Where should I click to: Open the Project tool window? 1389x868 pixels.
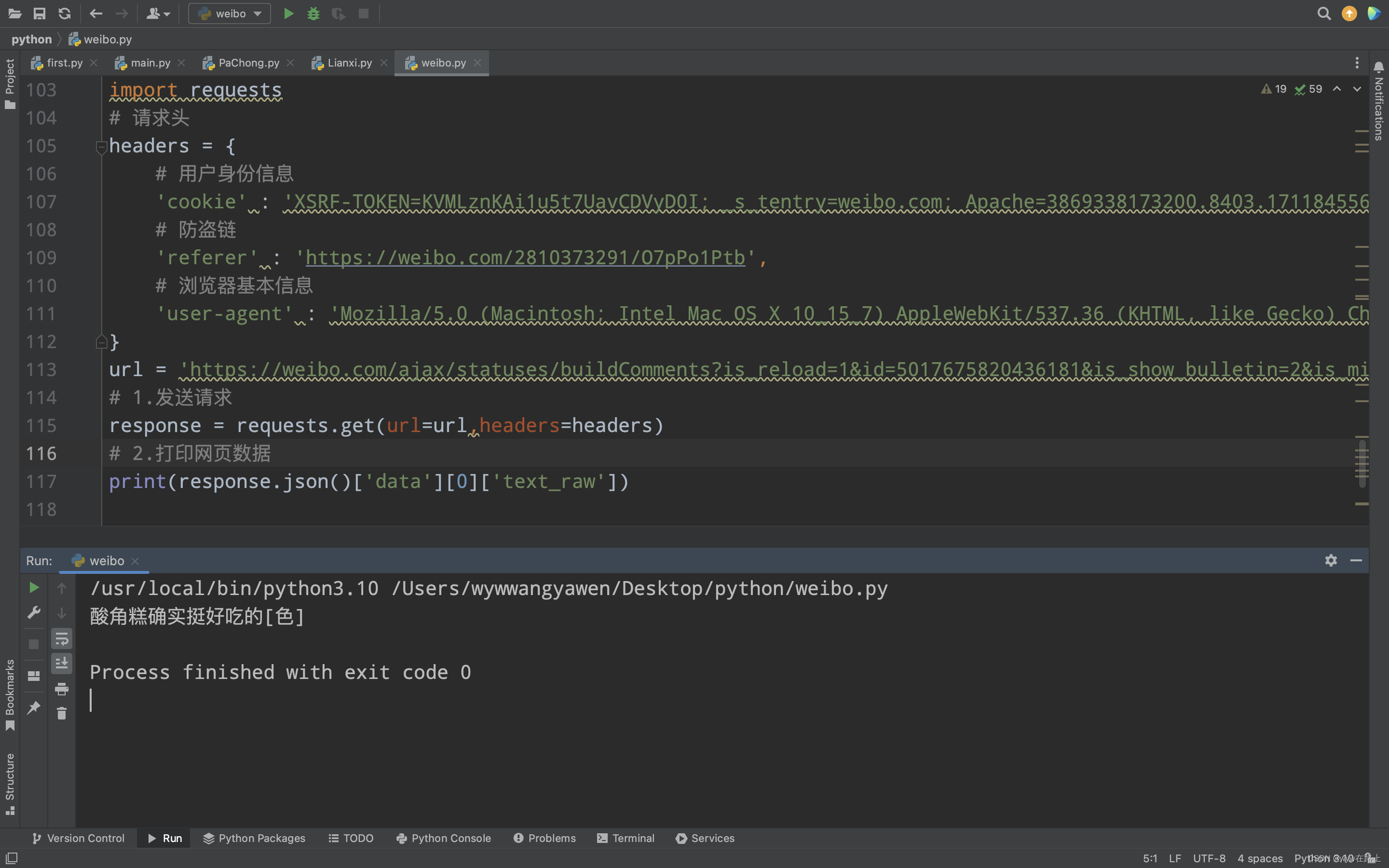[10, 83]
